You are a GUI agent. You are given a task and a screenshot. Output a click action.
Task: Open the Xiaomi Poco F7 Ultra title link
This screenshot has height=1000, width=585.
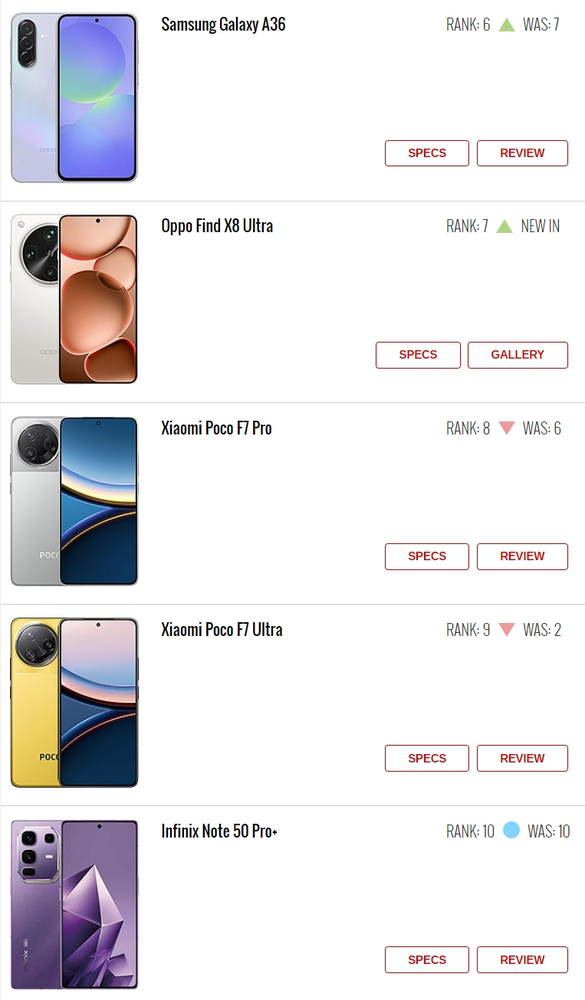(x=221, y=629)
